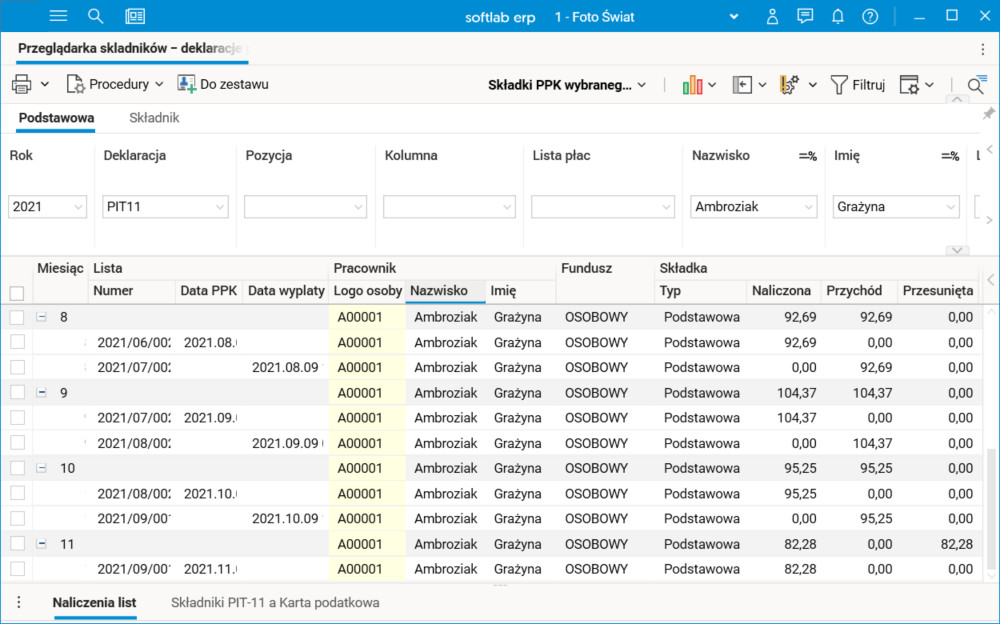Screen dimensions: 1000x624
Task: Open the Procedury menu button
Action: [115, 84]
